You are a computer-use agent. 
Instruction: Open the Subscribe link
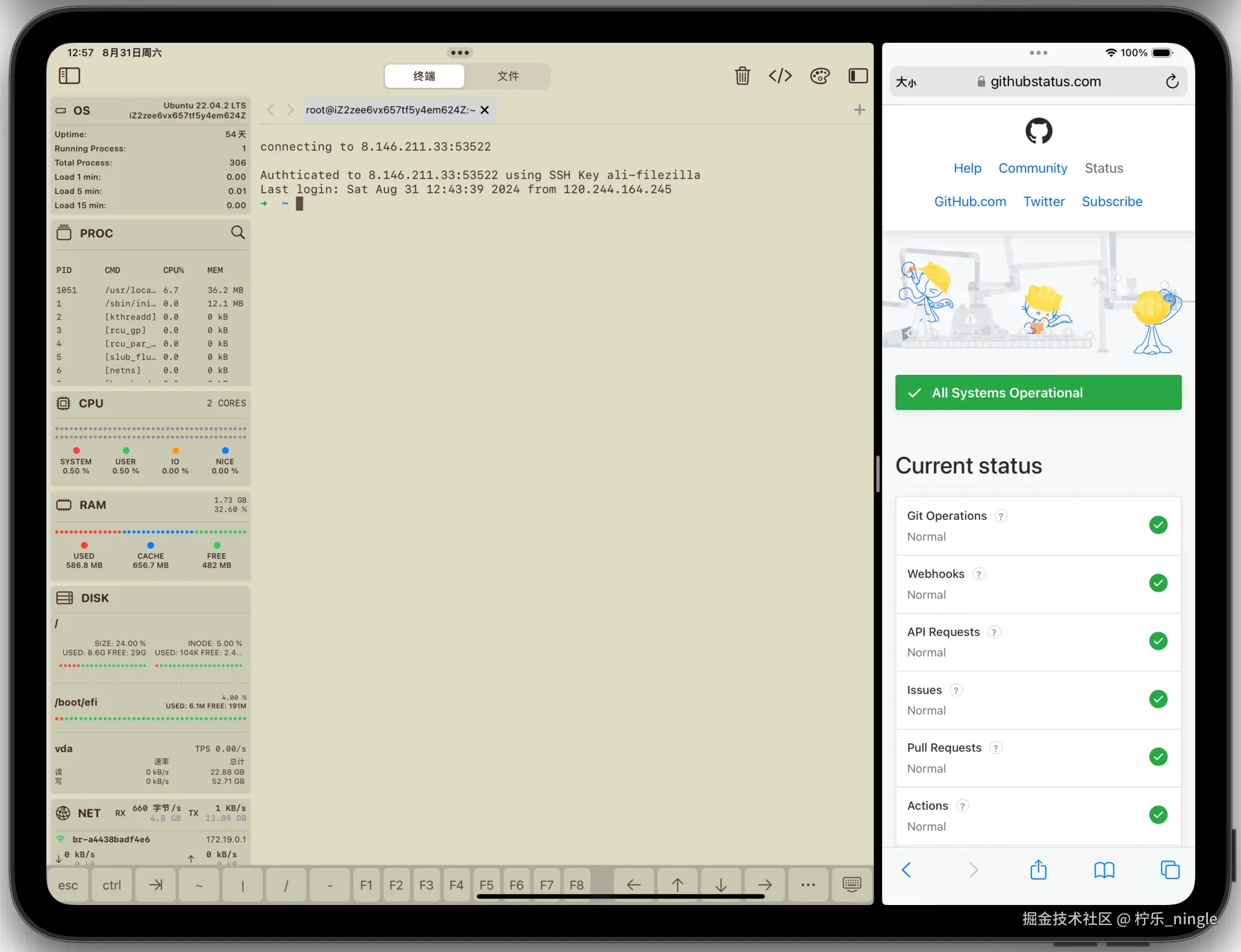1111,201
